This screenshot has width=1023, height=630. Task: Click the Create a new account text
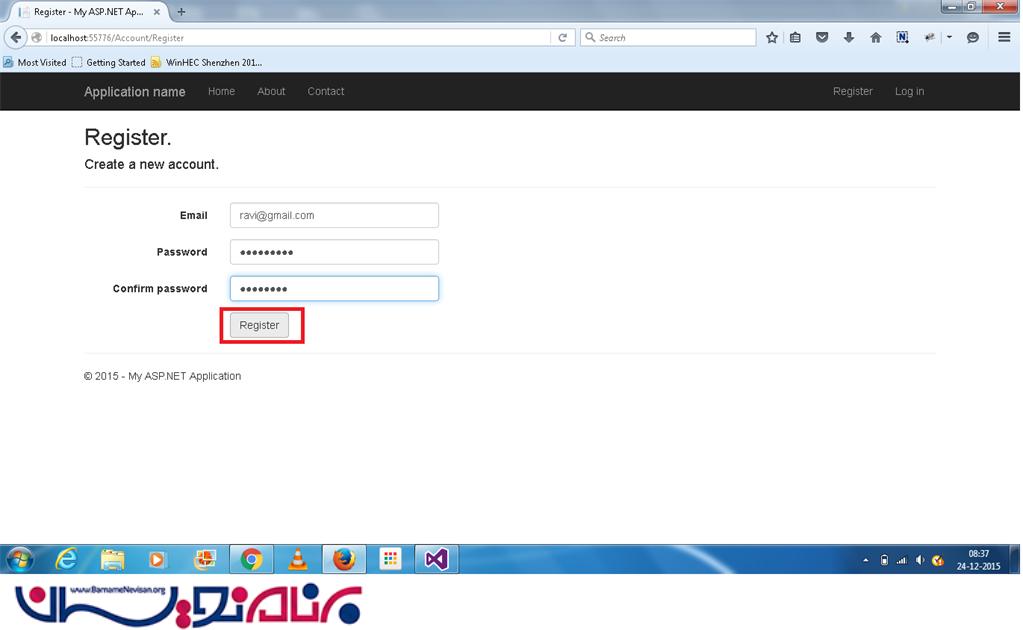[x=151, y=164]
